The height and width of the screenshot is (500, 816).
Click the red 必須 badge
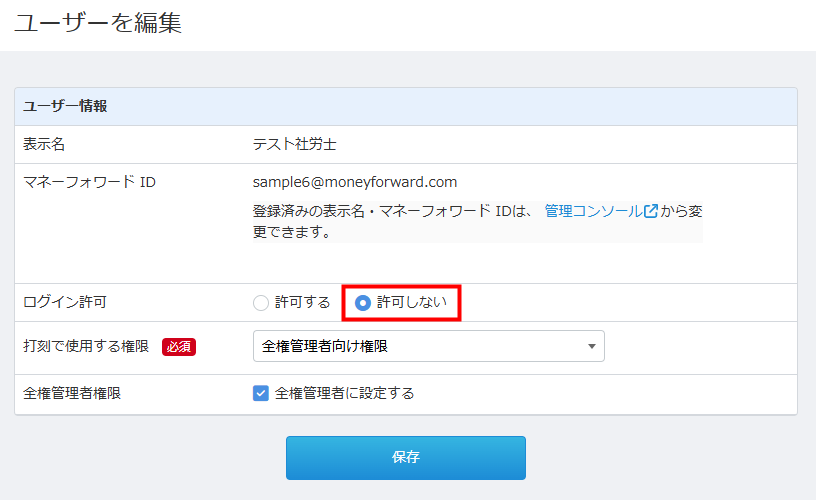pyautogui.click(x=179, y=347)
